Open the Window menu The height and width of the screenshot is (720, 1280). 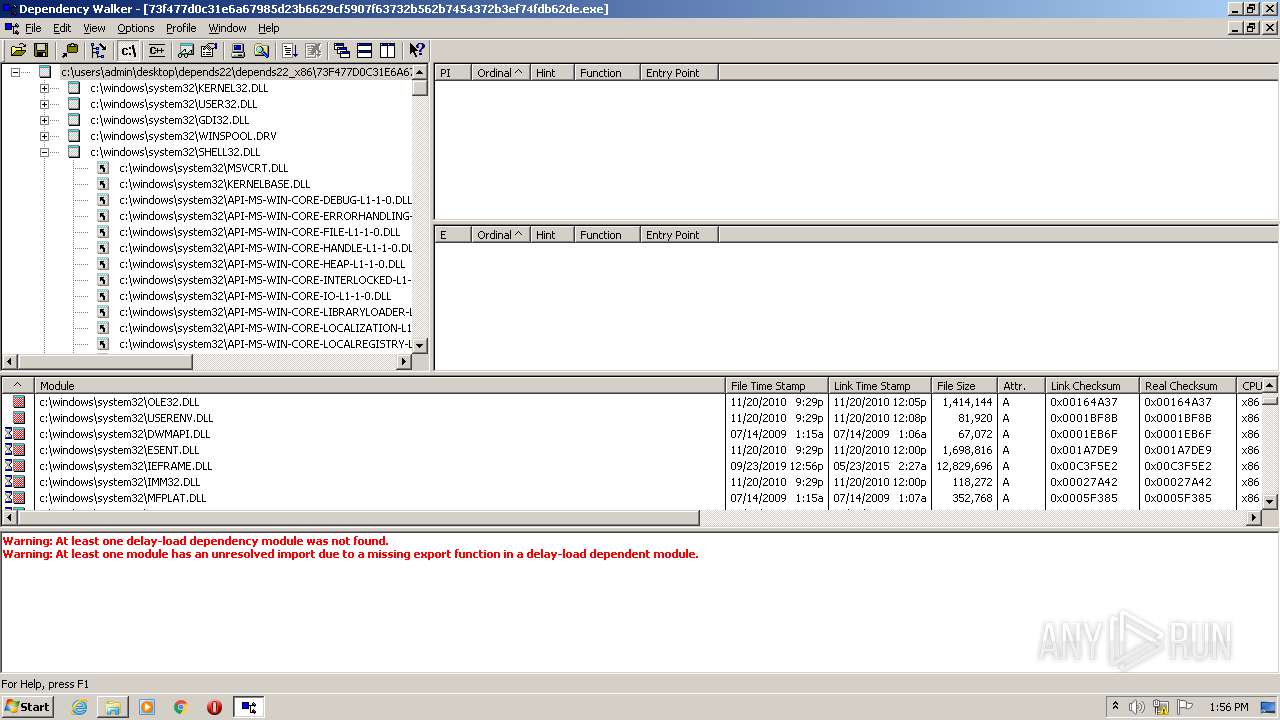tap(227, 28)
